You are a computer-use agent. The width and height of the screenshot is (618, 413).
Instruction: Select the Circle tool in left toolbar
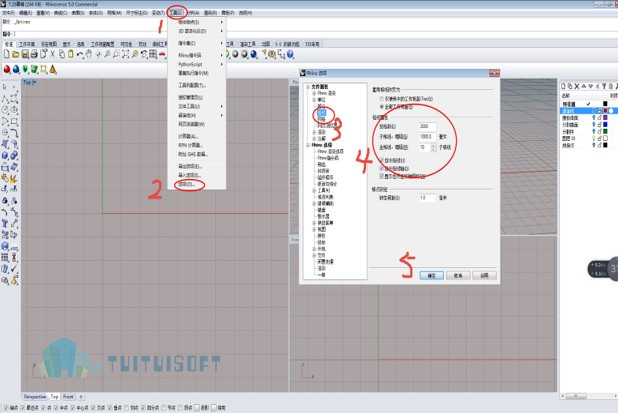coord(5,110)
